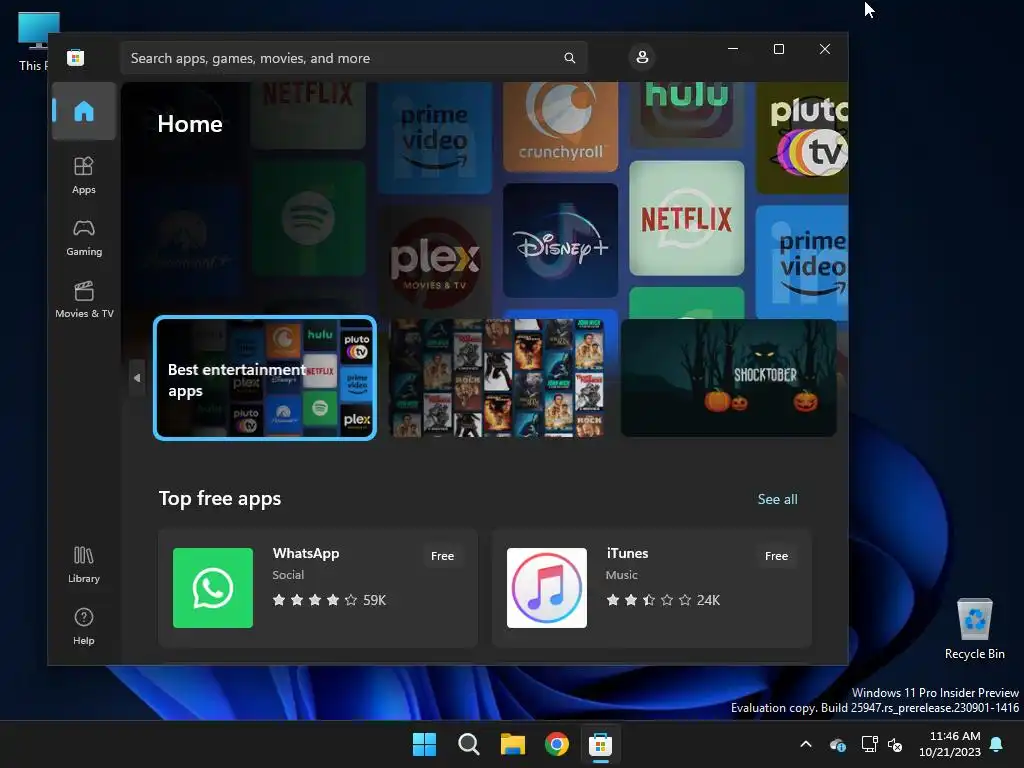Click the iTunes 24K star rating
Viewport: 1024px width, 768px height.
click(x=663, y=600)
